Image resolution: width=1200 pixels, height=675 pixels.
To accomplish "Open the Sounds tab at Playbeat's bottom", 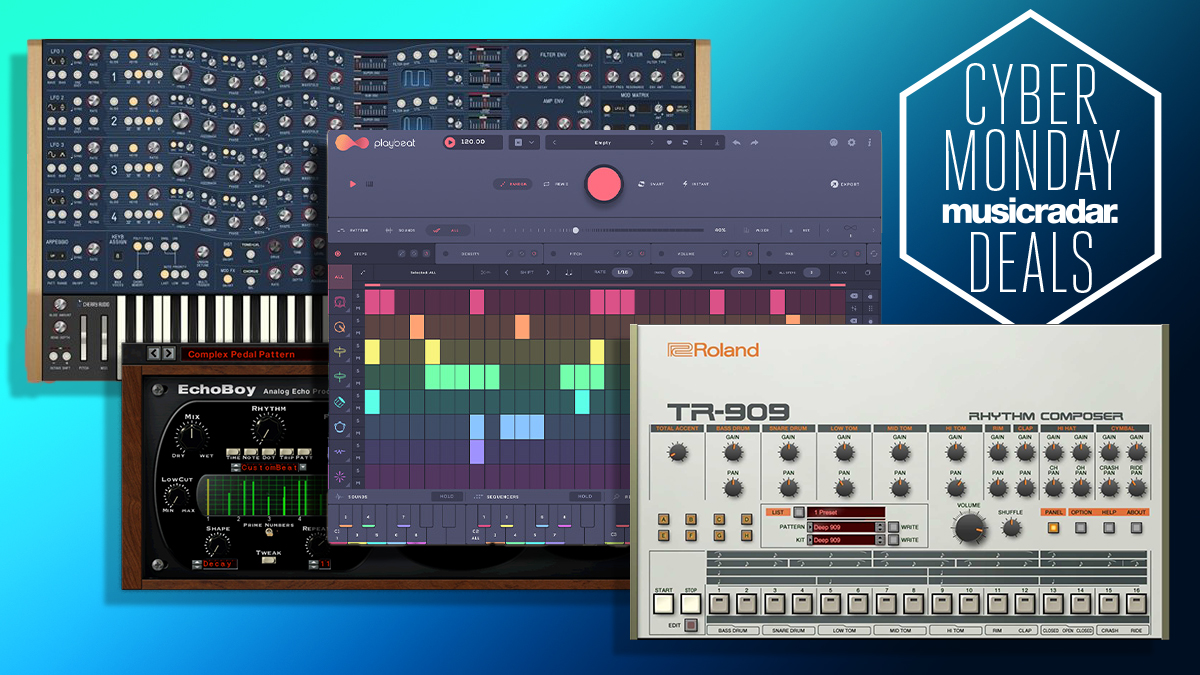I will pos(356,494).
